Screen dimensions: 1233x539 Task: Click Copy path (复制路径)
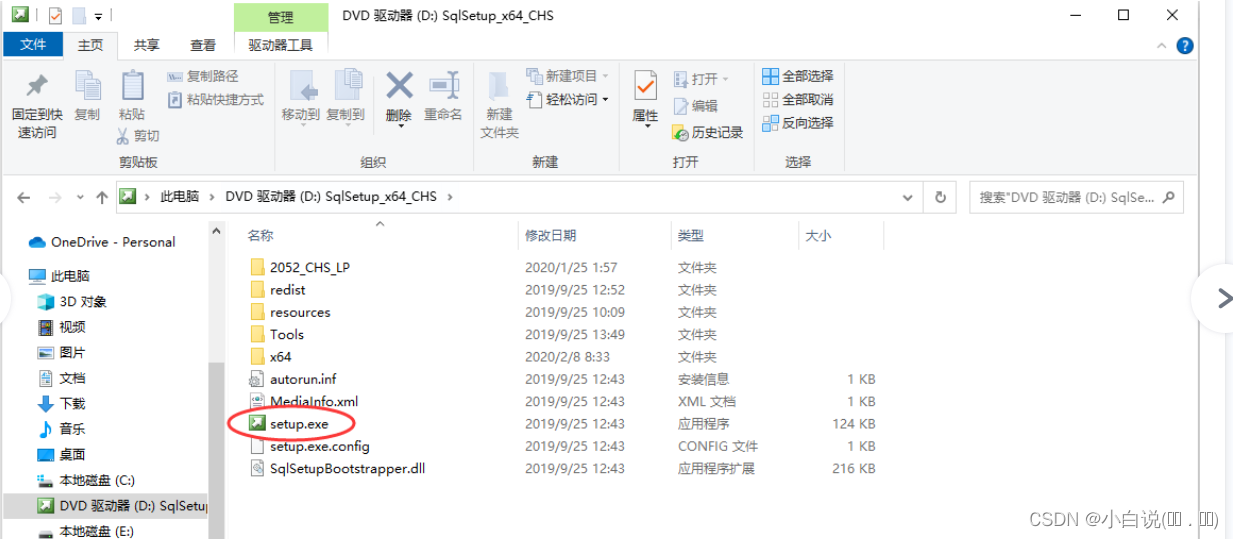[202, 76]
